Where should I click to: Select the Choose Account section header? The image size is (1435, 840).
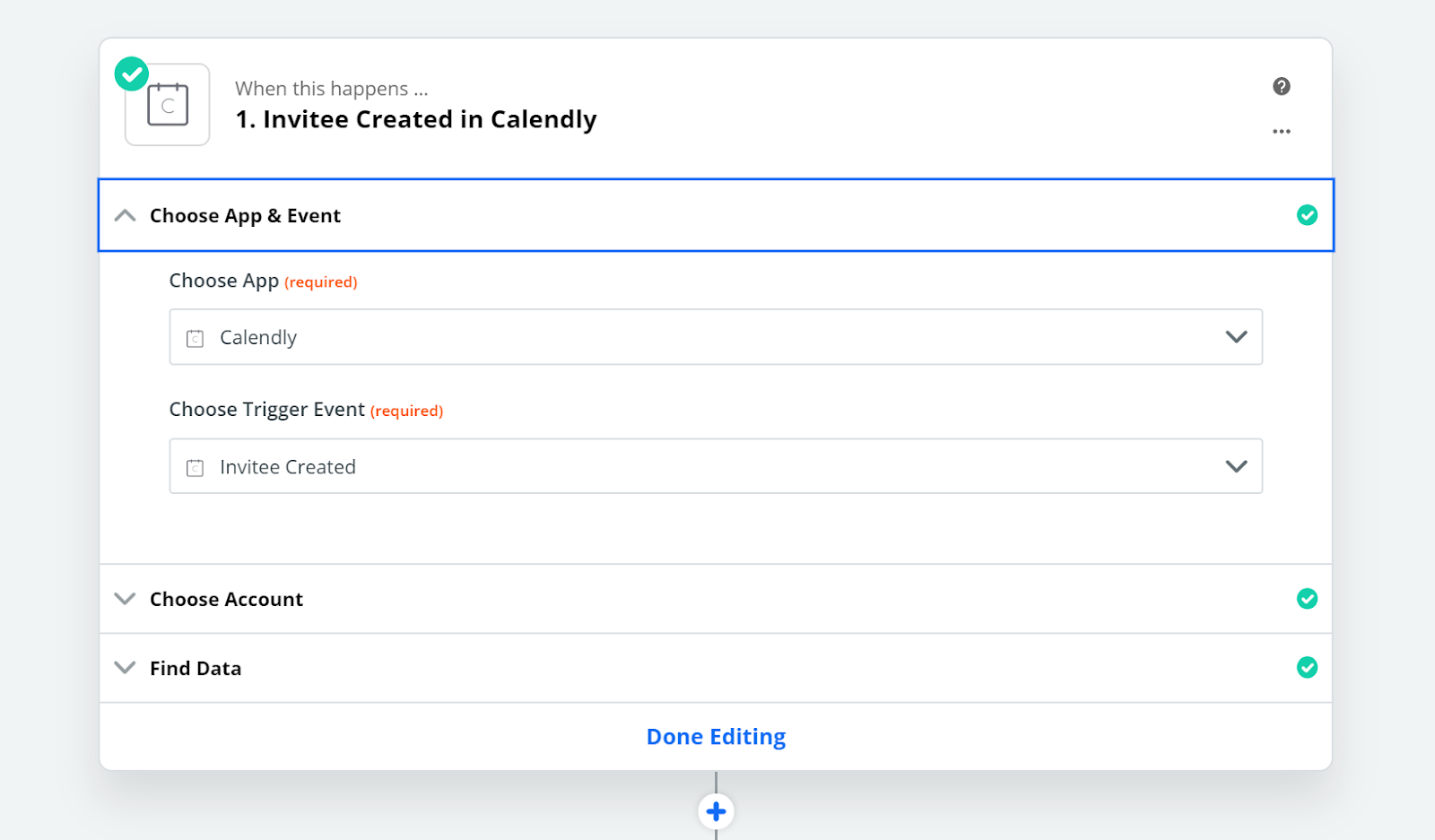716,599
